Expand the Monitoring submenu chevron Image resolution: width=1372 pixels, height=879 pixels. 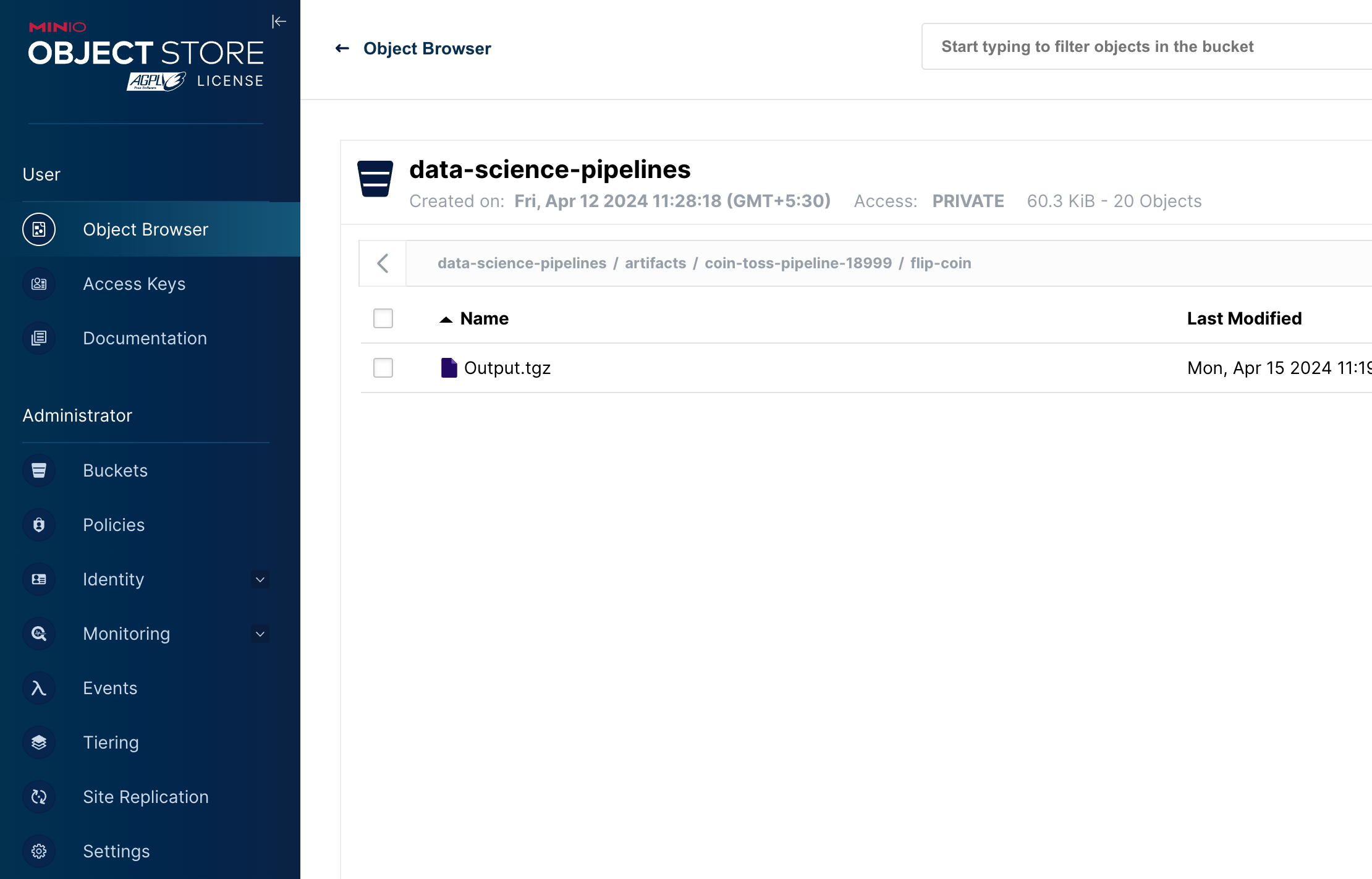(260, 634)
